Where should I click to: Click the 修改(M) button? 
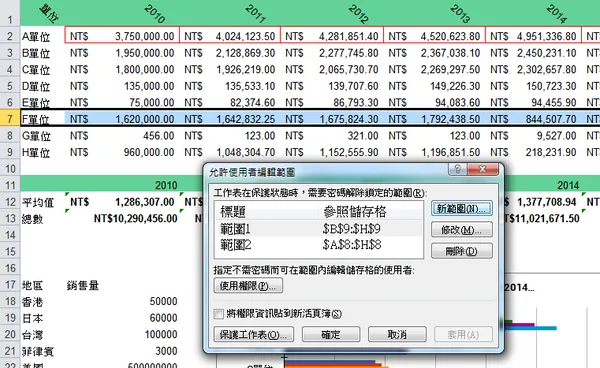pyautogui.click(x=461, y=230)
